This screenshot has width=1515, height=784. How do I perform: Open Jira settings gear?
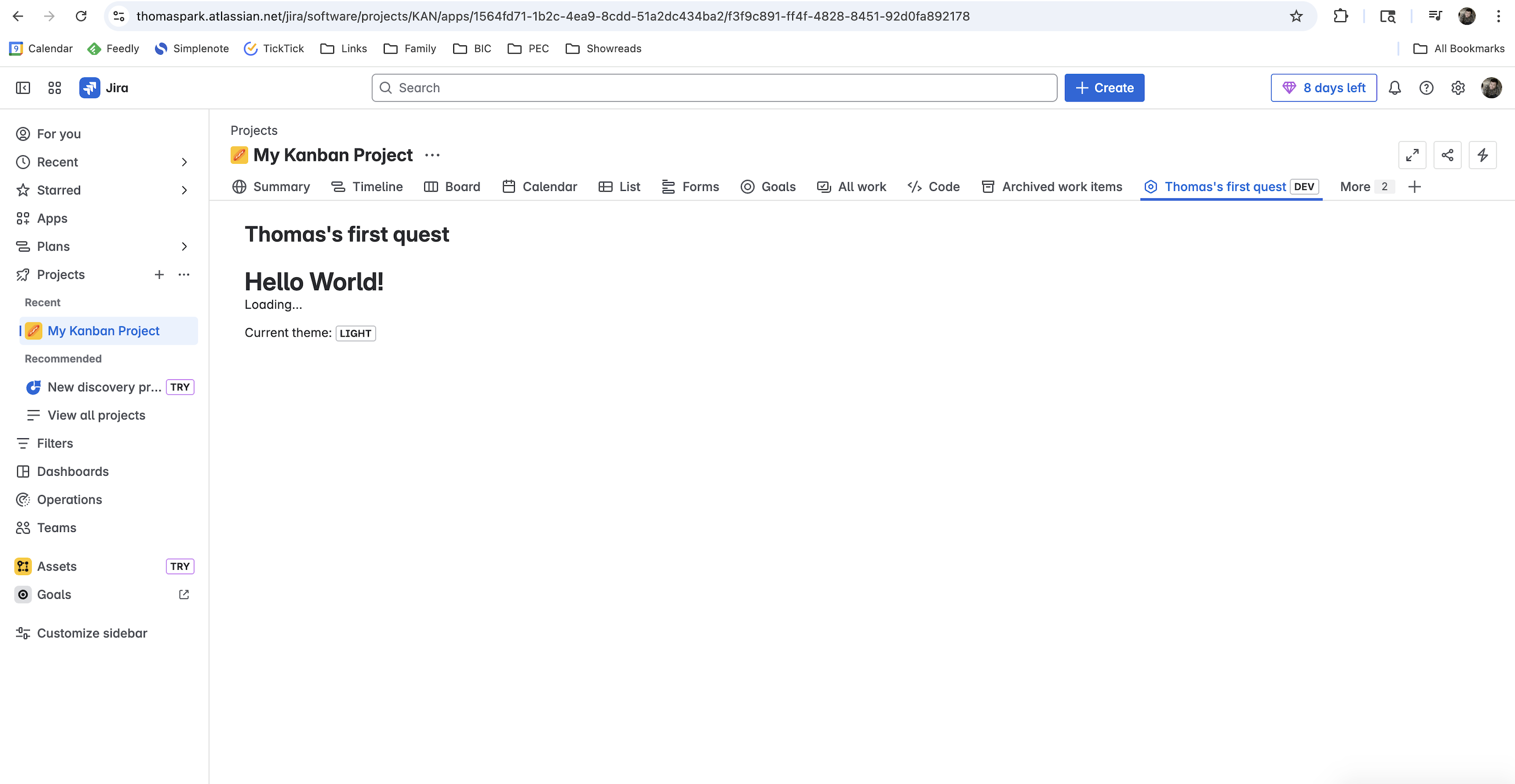1458,87
